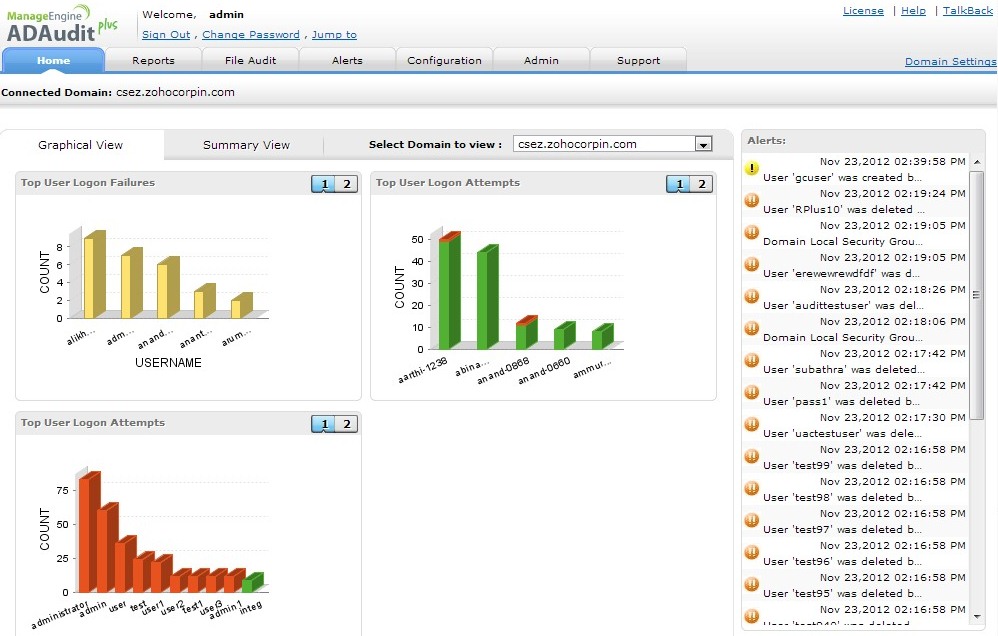
Task: Show page 2 of Top User Logon Failures
Action: (347, 184)
